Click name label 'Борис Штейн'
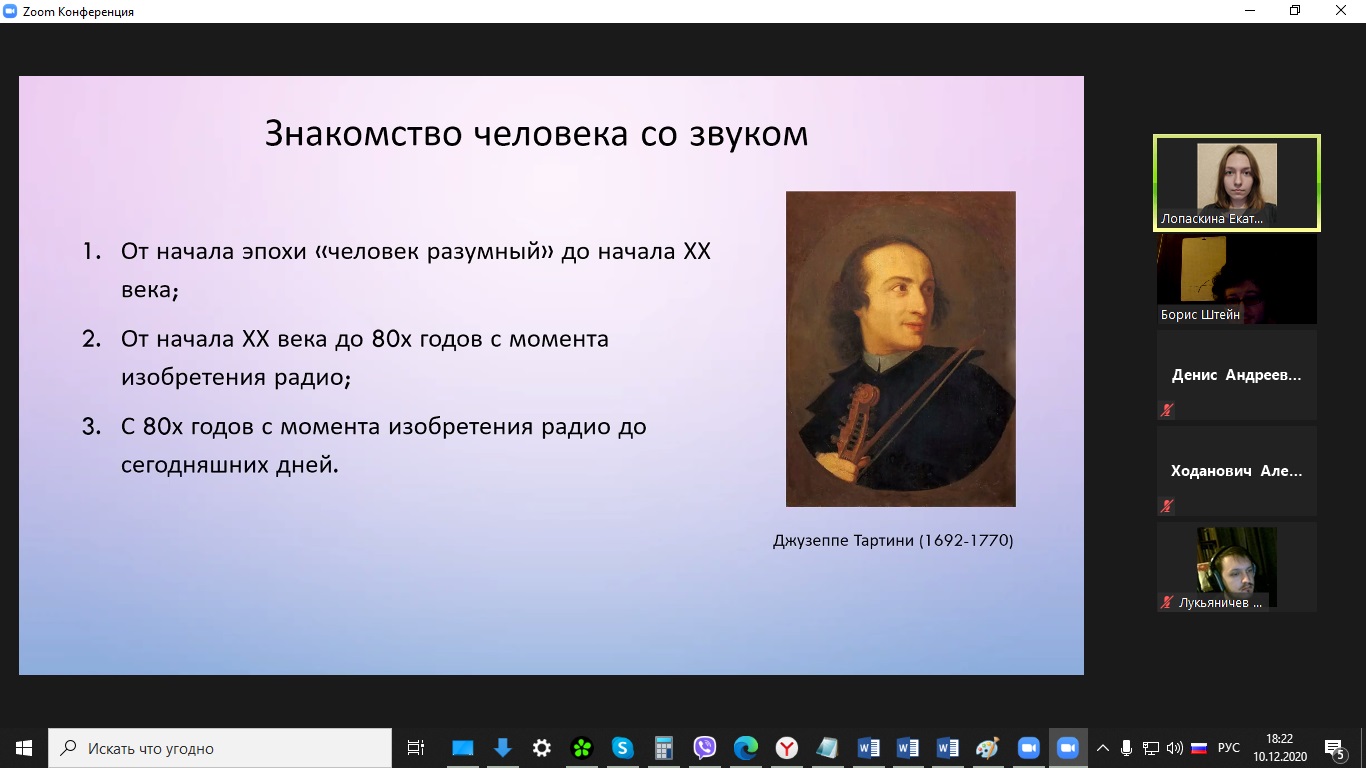This screenshot has height=768, width=1366. tap(1200, 314)
